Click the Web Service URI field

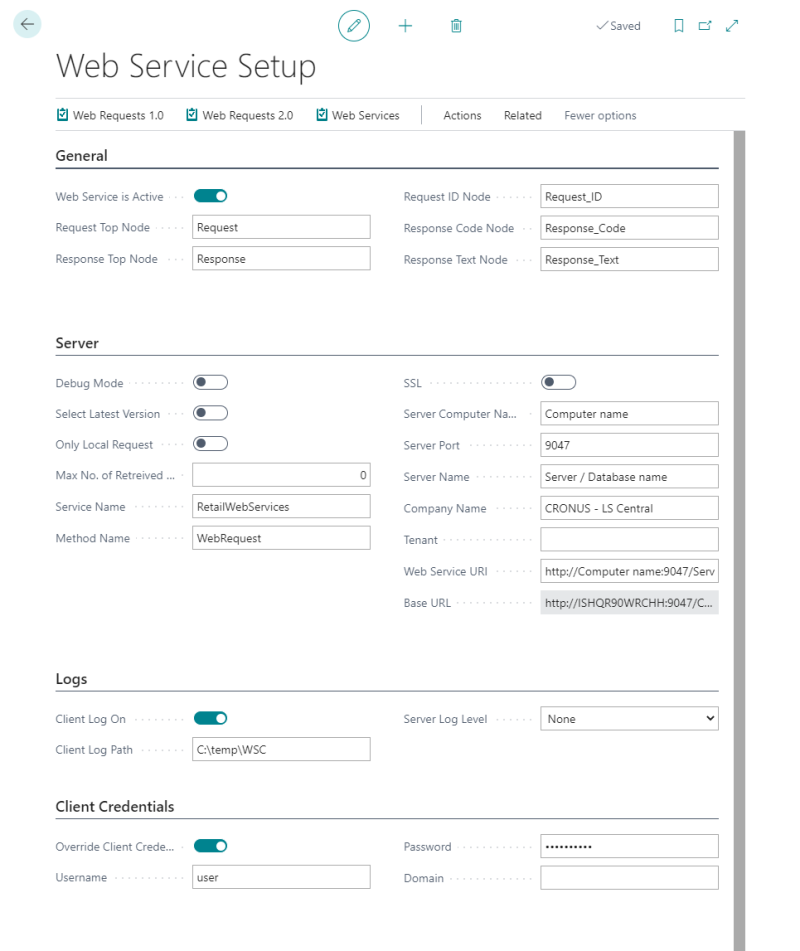(630, 571)
